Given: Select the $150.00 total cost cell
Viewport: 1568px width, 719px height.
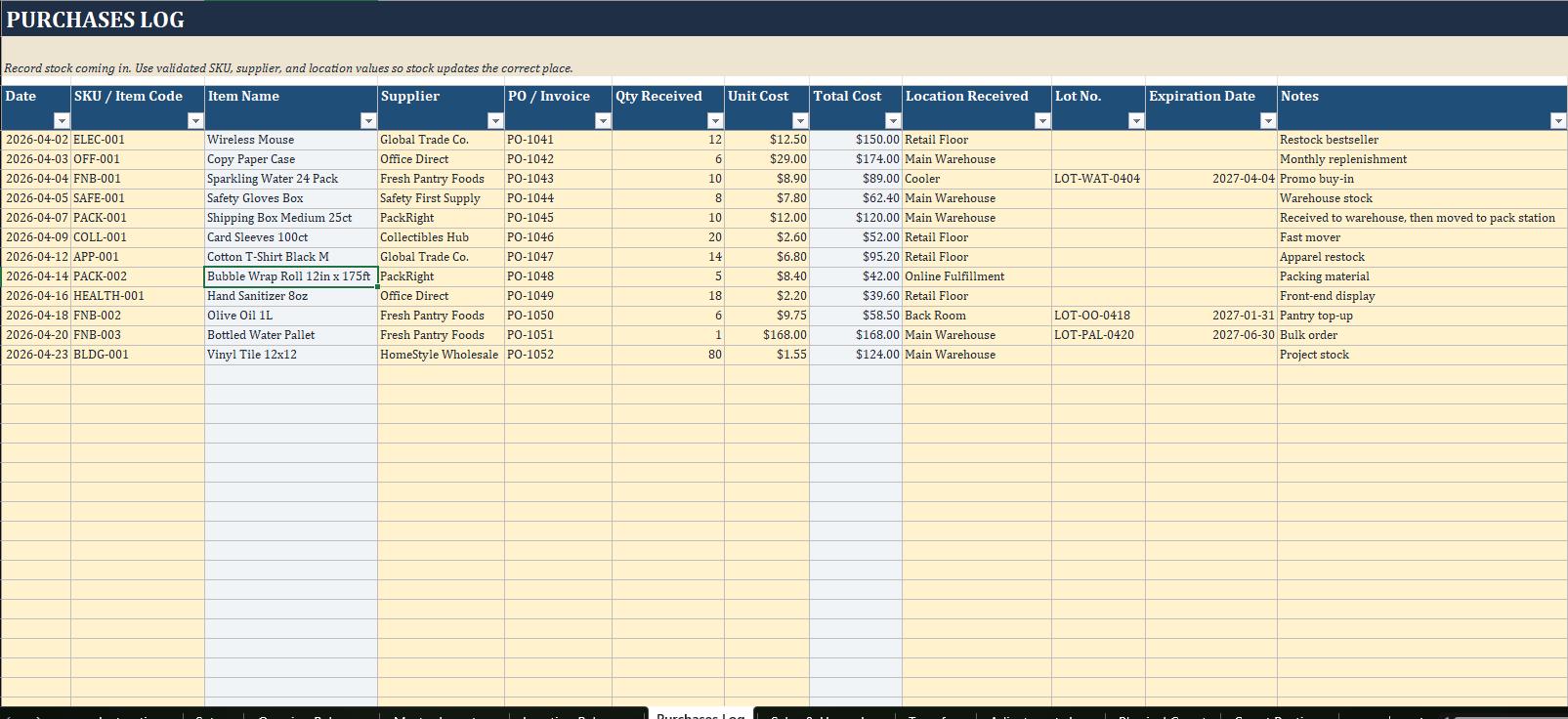Looking at the screenshot, I should click(x=856, y=140).
